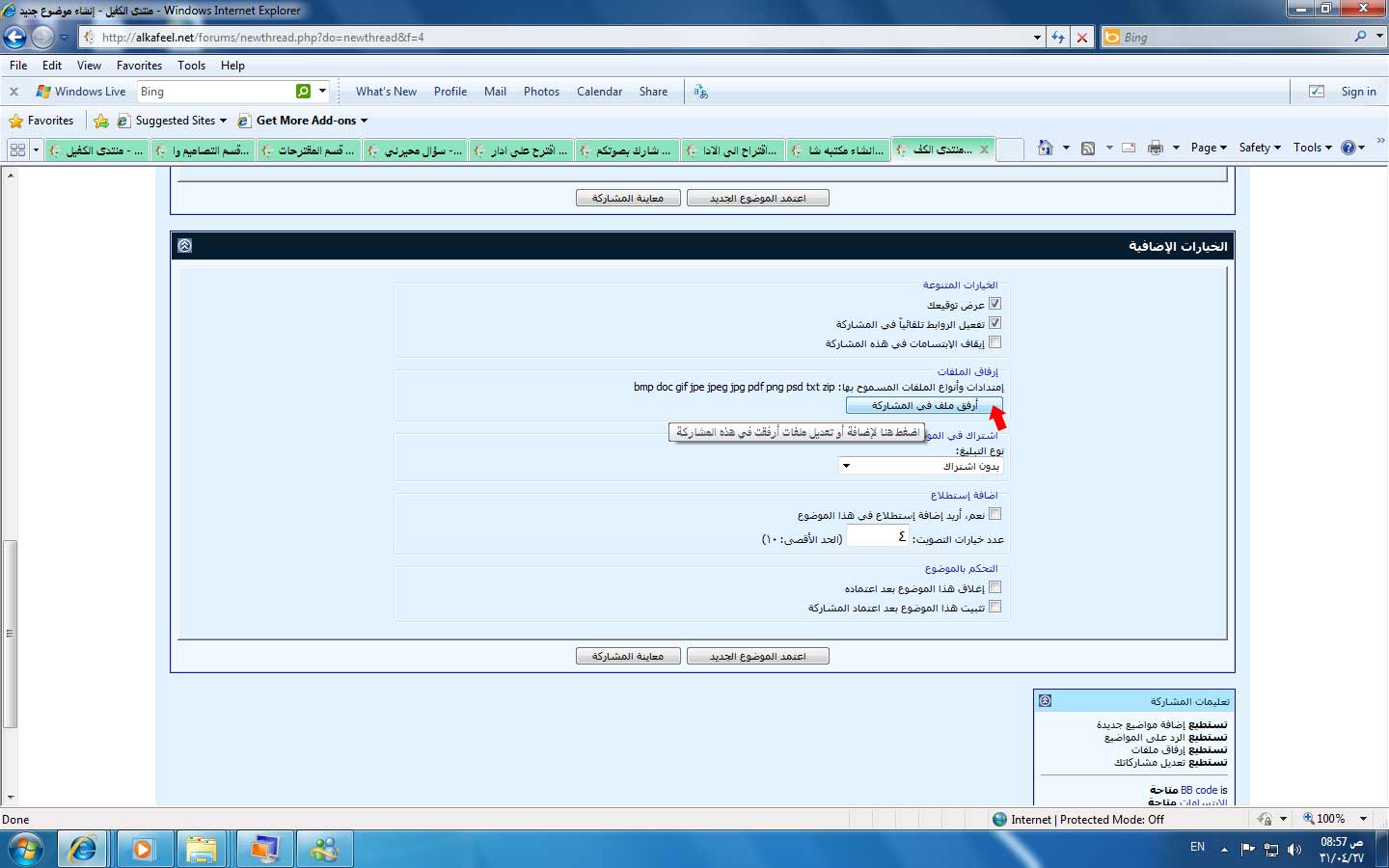Launch Windows Media Player from taskbar
The width and height of the screenshot is (1389, 868).
pos(143,850)
